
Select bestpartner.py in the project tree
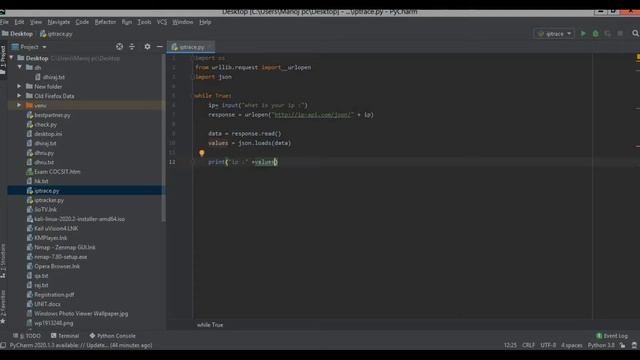[52, 115]
